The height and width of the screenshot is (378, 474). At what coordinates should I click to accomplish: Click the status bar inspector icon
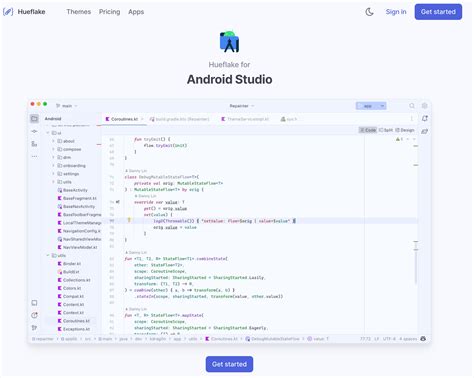423,339
